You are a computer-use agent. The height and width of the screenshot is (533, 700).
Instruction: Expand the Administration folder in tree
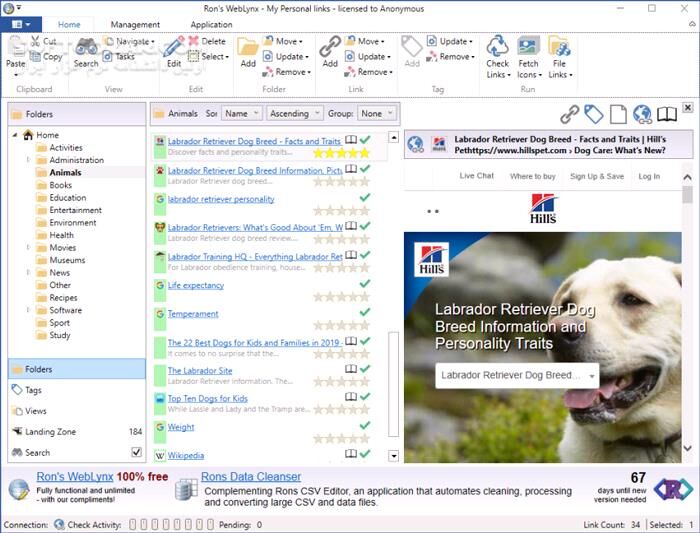pos(28,160)
